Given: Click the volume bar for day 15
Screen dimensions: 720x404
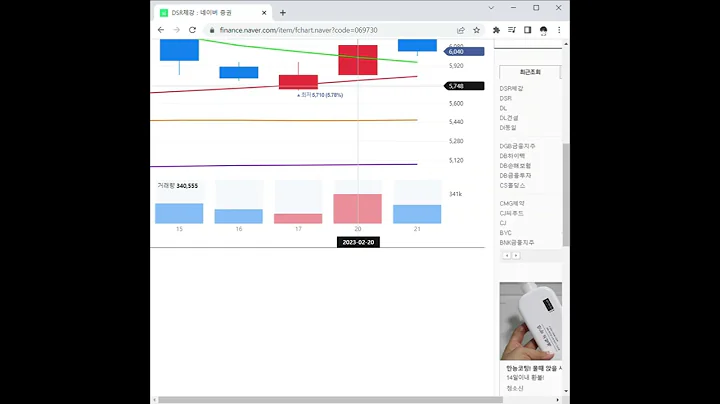Looking at the screenshot, I should pos(179,213).
